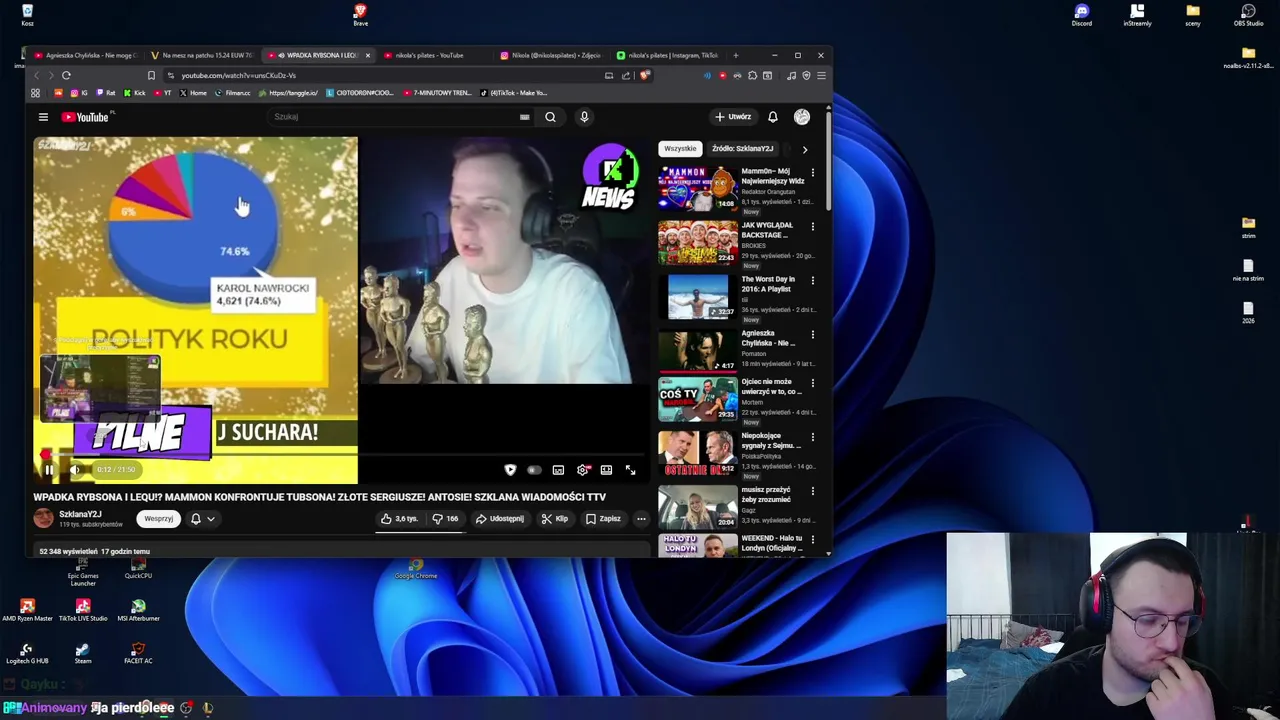The image size is (1280, 720).
Task: Click the Wesprzyj button
Action: coord(158,519)
